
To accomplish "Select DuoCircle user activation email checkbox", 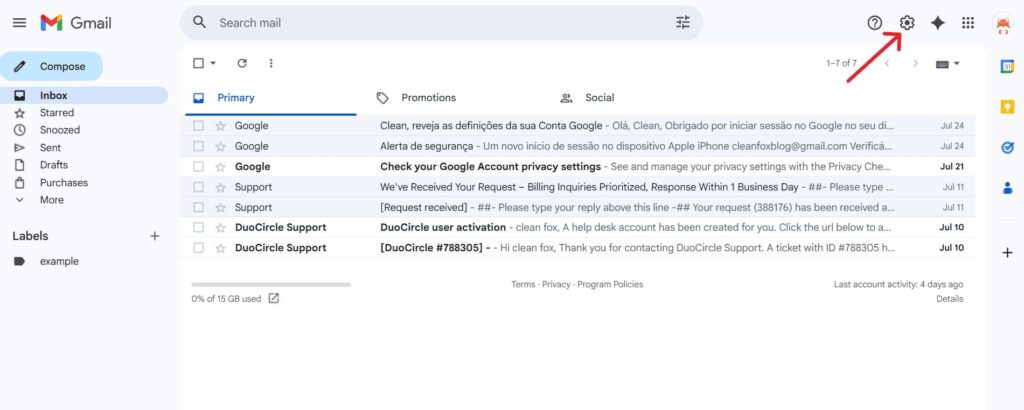I will point(199,228).
